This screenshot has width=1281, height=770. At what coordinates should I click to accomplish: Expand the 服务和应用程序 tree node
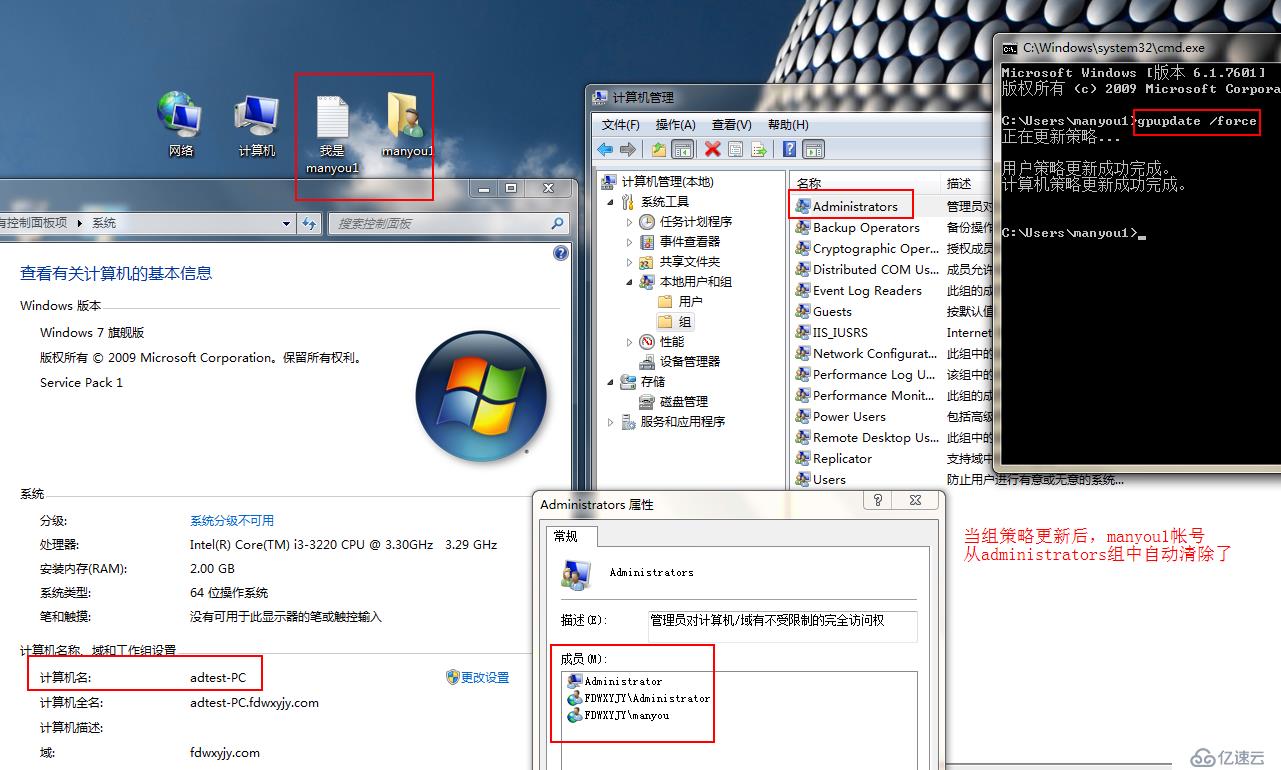coord(611,422)
